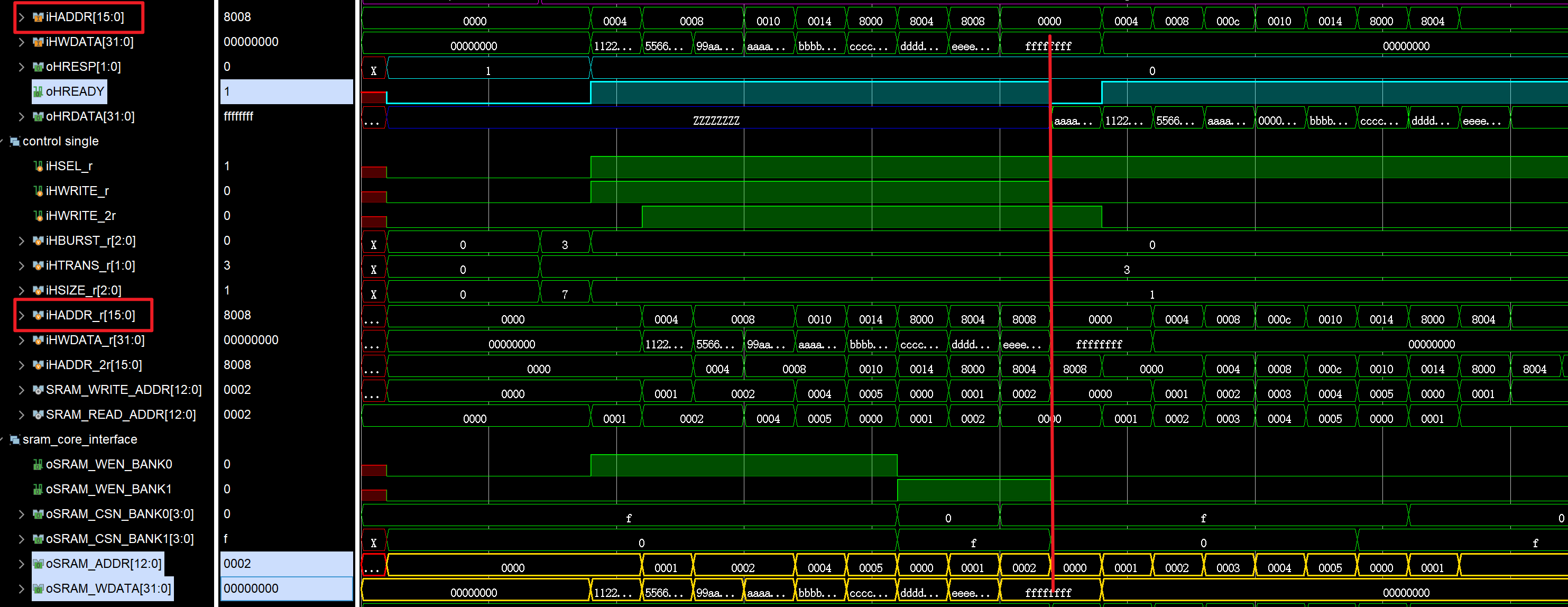Expand the oSRAM_CSN_BANK0[3:0] bus
The width and height of the screenshot is (1568, 607).
[21, 514]
